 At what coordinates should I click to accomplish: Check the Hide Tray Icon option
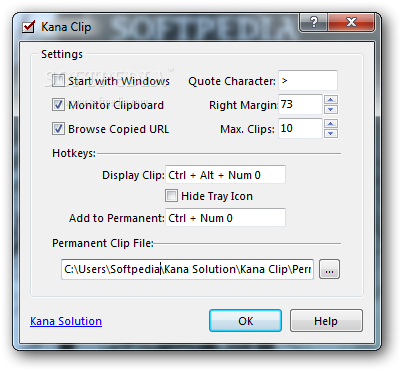(x=171, y=196)
